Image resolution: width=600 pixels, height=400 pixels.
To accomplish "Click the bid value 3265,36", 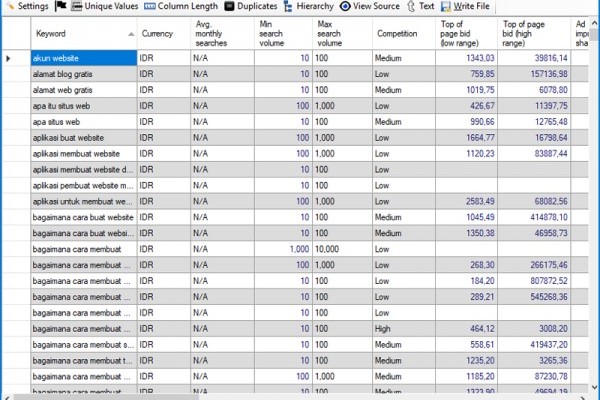I will [553, 361].
